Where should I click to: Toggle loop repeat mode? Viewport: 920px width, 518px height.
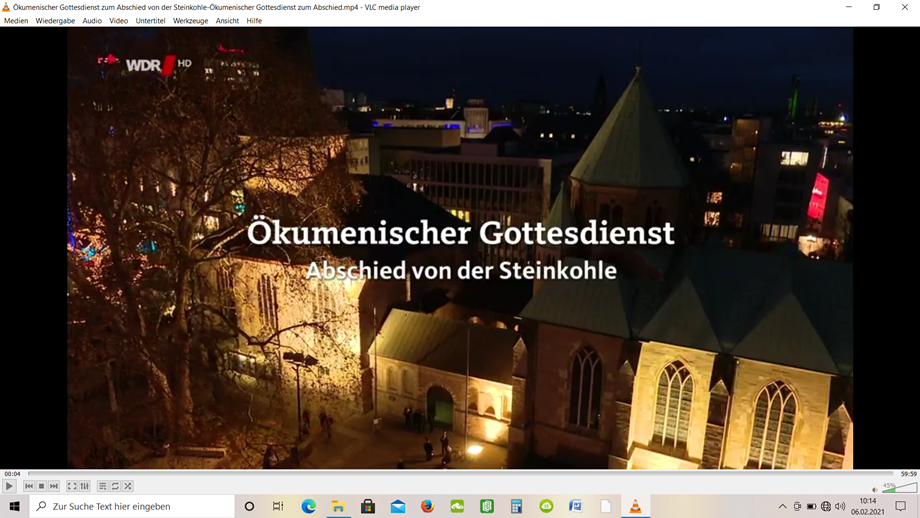coord(115,486)
